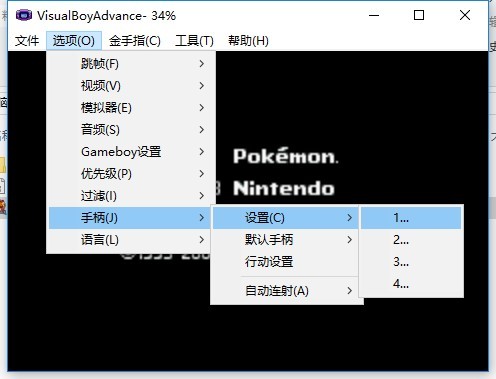Expand the arrow next to 默认手柄
This screenshot has width=496, height=379.
pyautogui.click(x=349, y=240)
